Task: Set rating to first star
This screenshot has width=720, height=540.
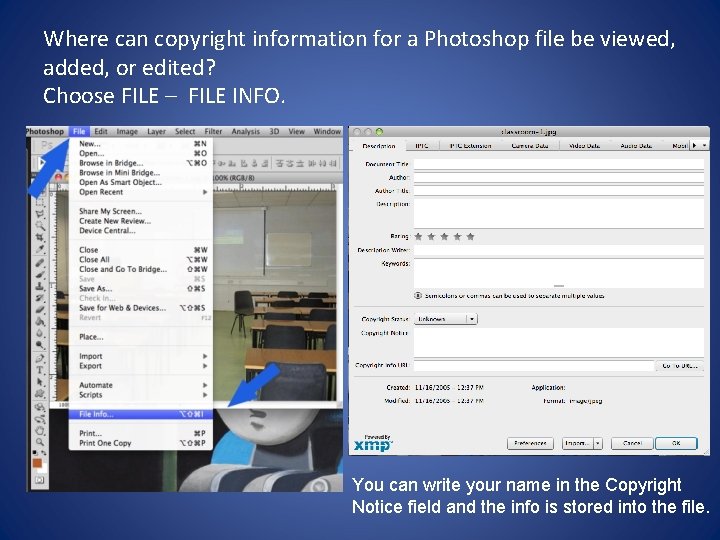Action: click(x=418, y=236)
